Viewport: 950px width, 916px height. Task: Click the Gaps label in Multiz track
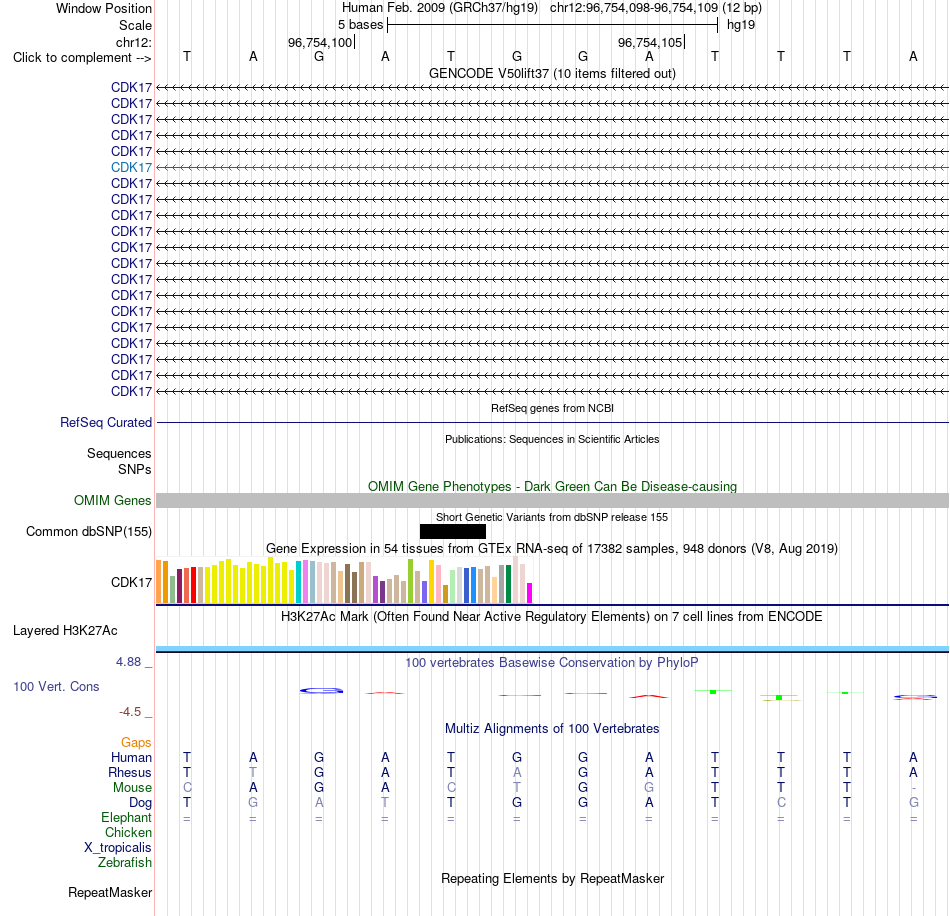136,742
